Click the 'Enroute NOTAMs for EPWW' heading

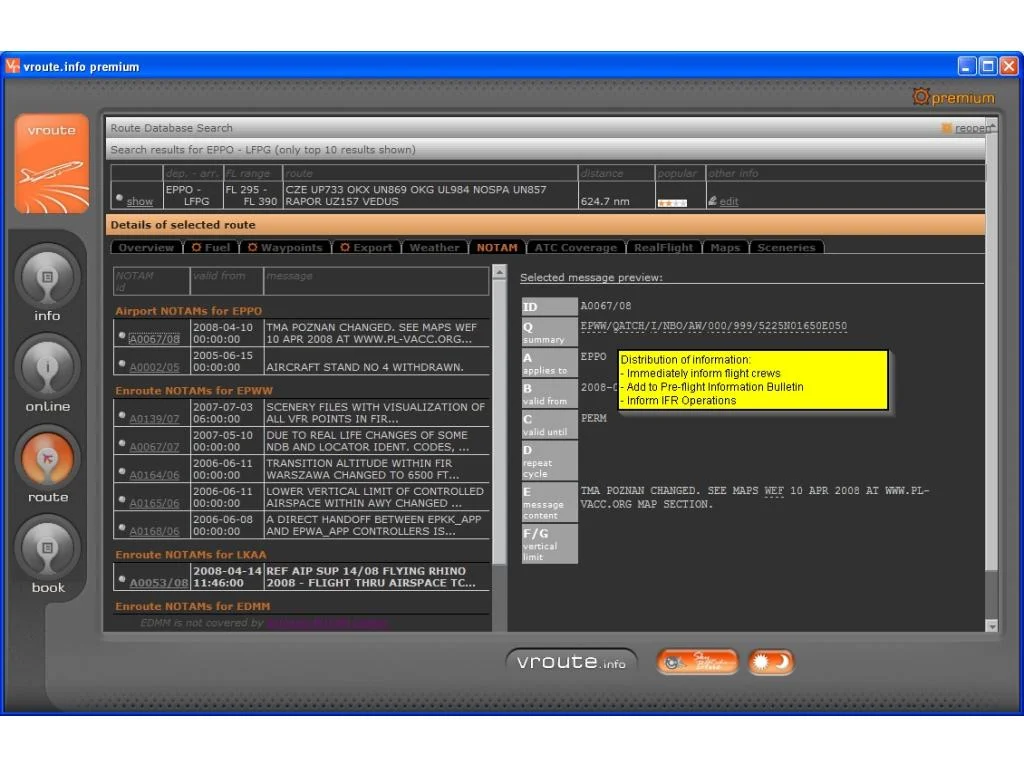[194, 391]
